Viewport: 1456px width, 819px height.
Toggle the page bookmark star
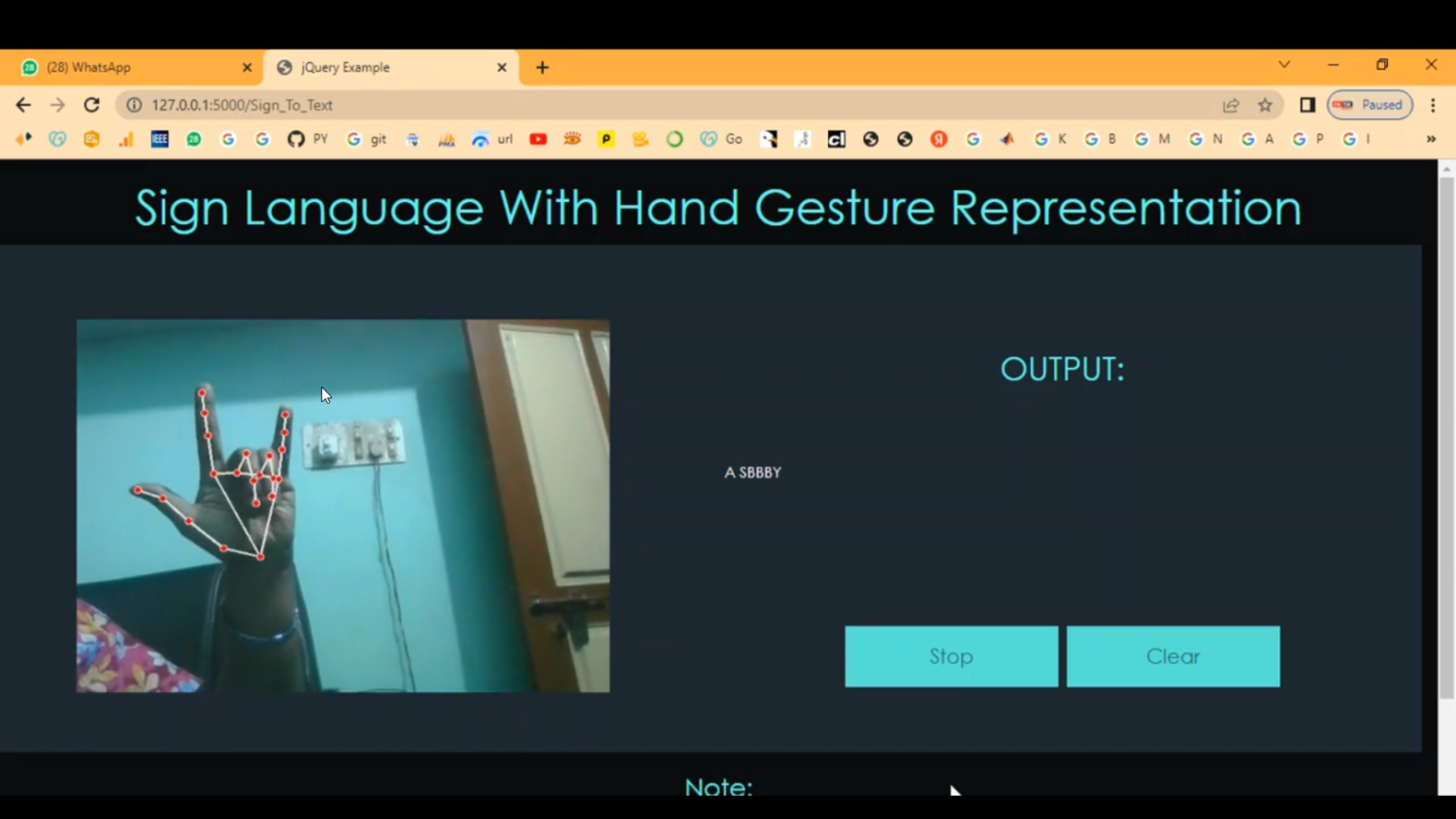point(1265,105)
